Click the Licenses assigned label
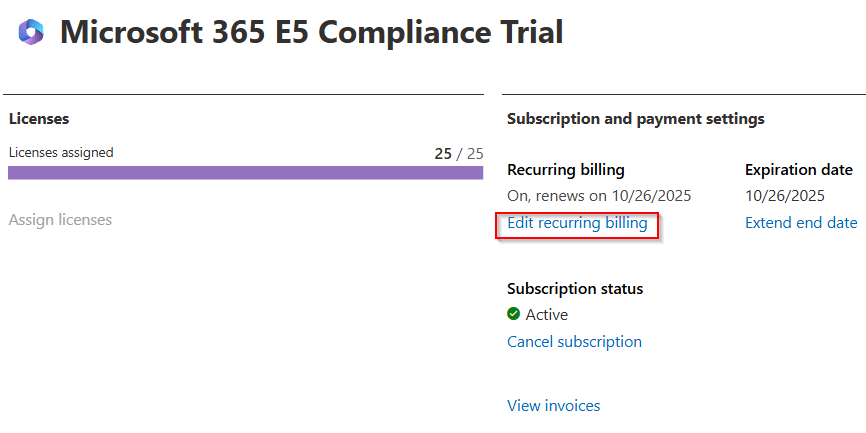 coord(61,153)
